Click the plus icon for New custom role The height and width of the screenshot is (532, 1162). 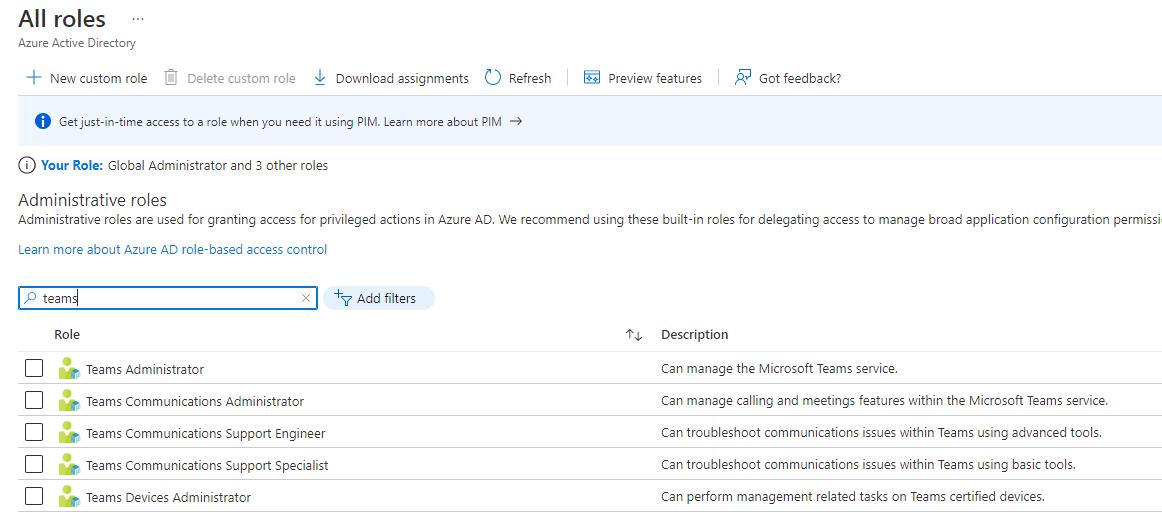33,78
